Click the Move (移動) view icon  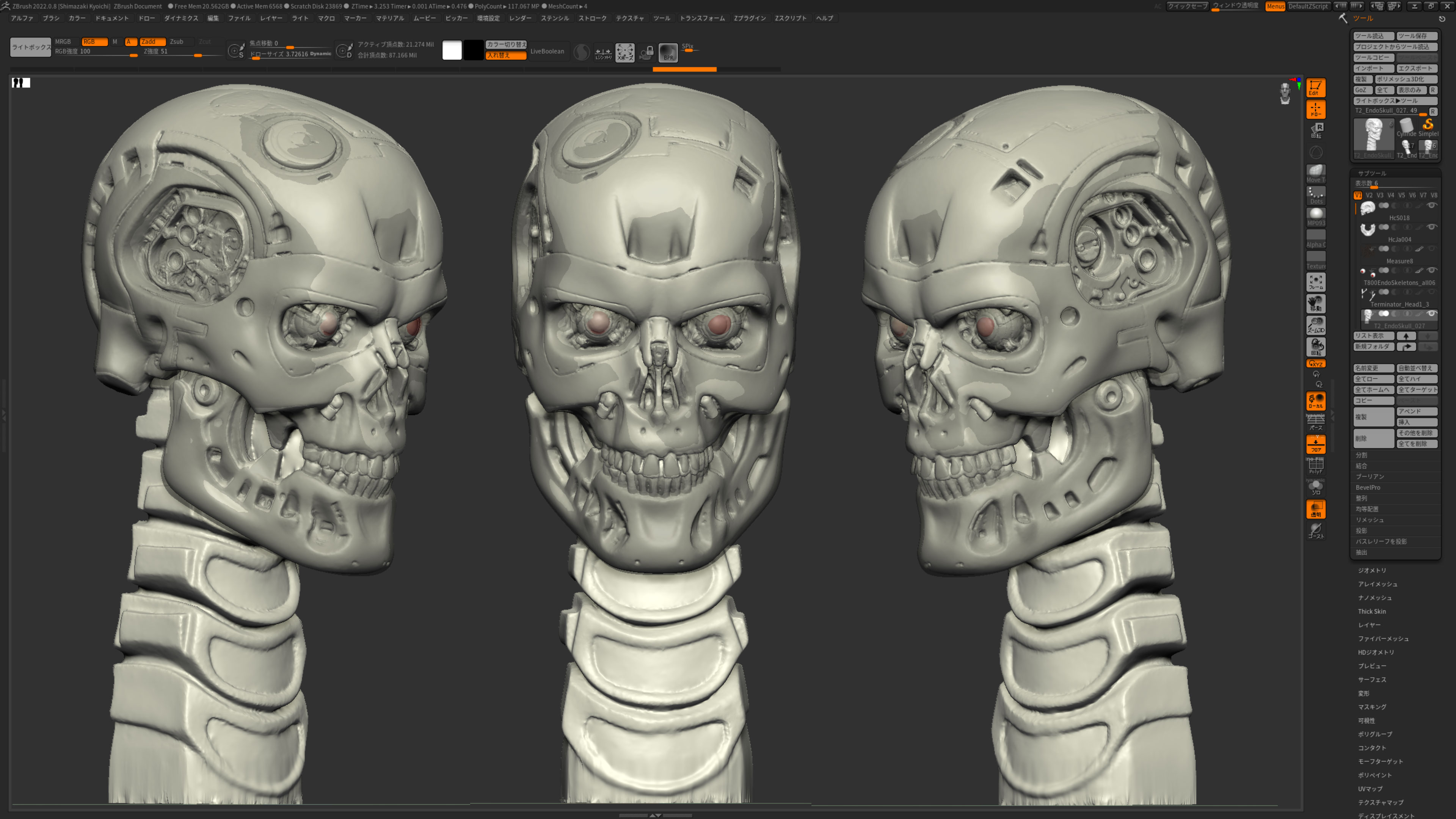tap(1315, 303)
